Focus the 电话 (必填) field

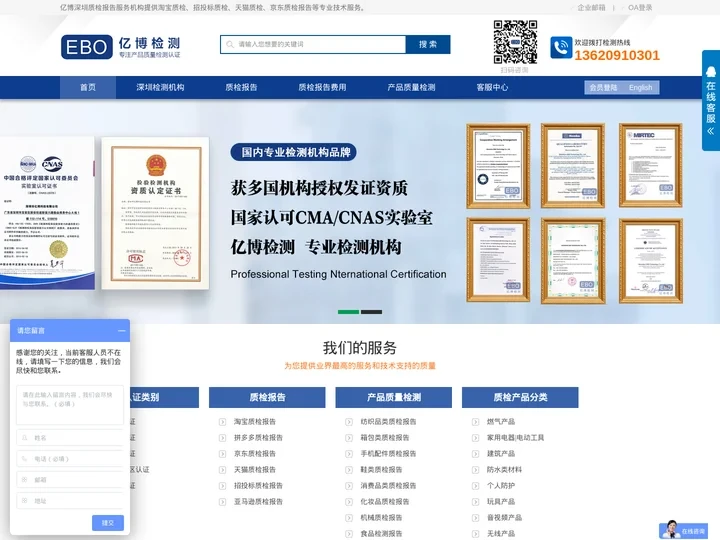(x=70, y=459)
